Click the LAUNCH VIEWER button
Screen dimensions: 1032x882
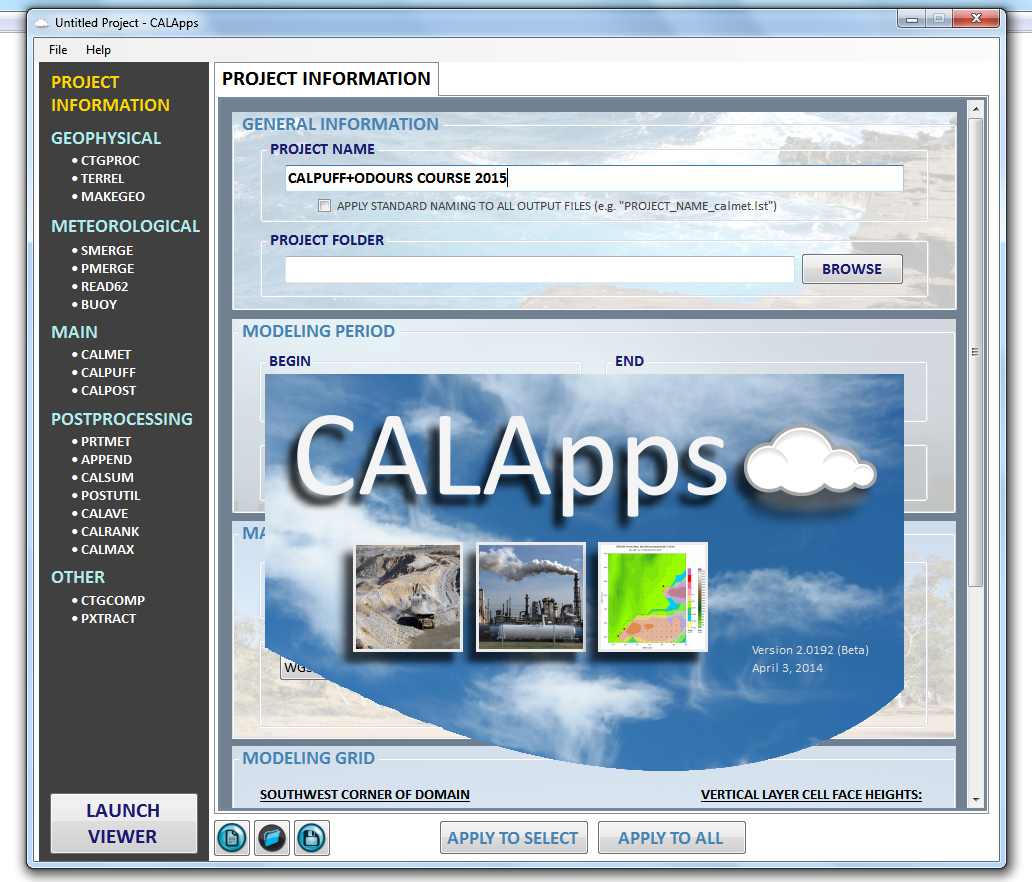pos(124,823)
